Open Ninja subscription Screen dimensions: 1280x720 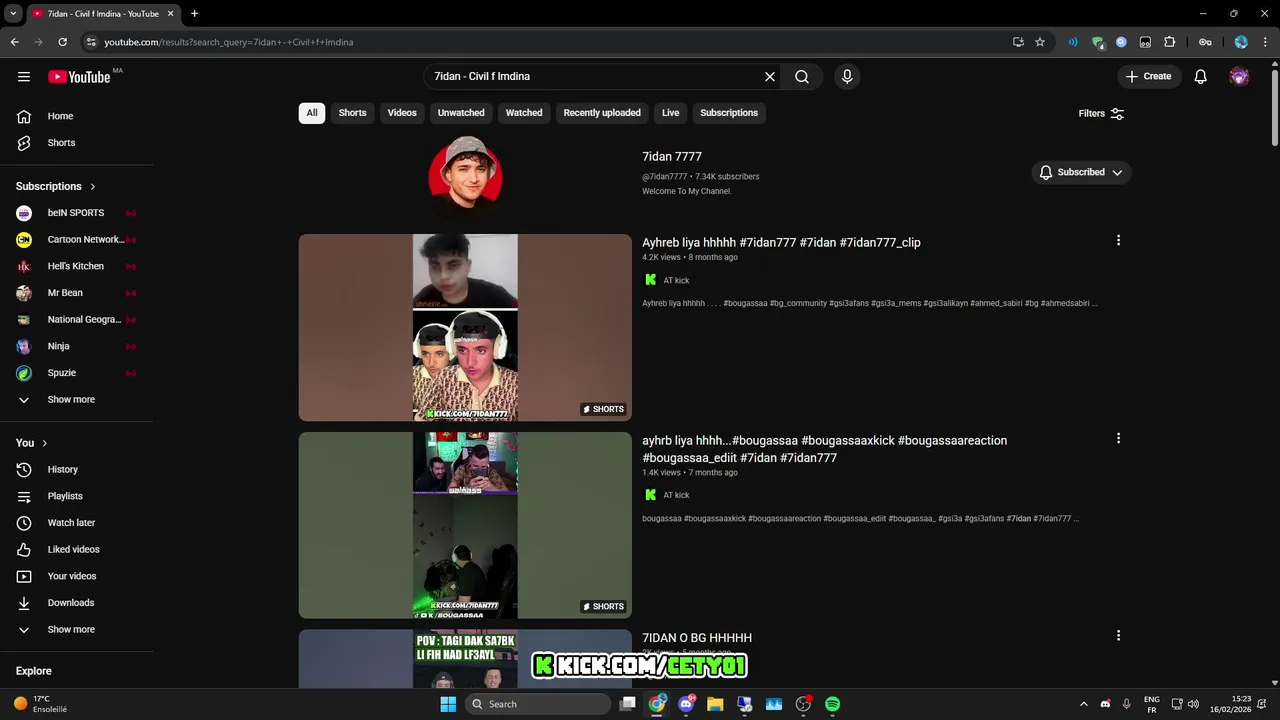77,346
